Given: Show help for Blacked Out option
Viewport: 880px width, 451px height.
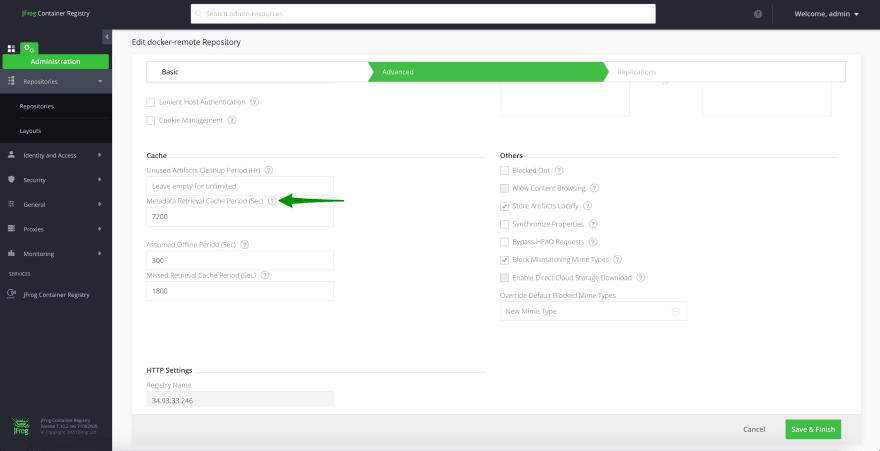Looking at the screenshot, I should point(558,170).
